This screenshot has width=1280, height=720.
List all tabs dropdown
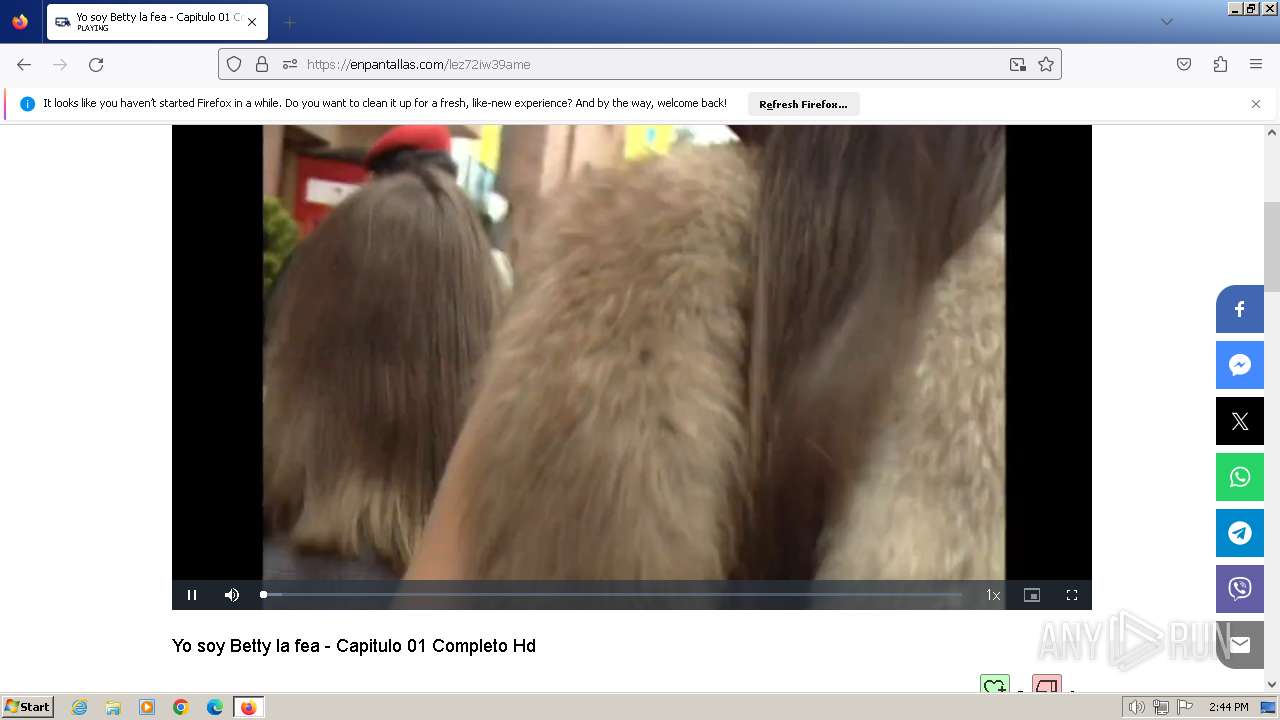[x=1166, y=22]
